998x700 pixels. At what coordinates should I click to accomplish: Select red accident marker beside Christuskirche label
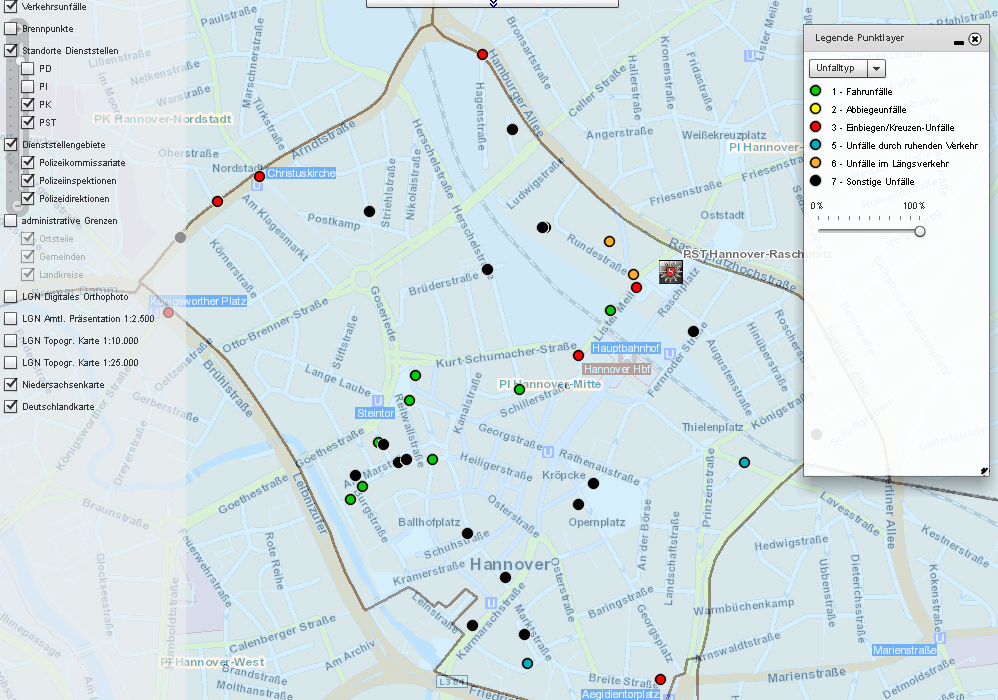(x=259, y=176)
